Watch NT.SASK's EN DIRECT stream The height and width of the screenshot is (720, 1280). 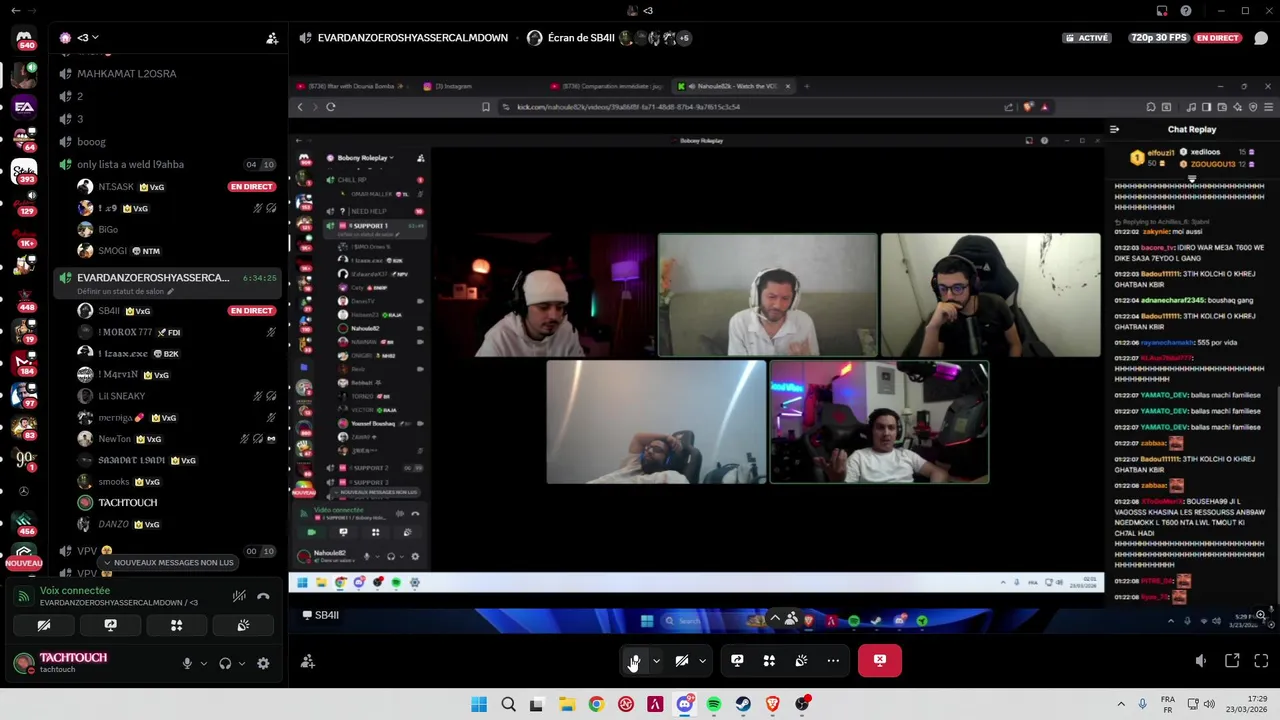point(251,187)
